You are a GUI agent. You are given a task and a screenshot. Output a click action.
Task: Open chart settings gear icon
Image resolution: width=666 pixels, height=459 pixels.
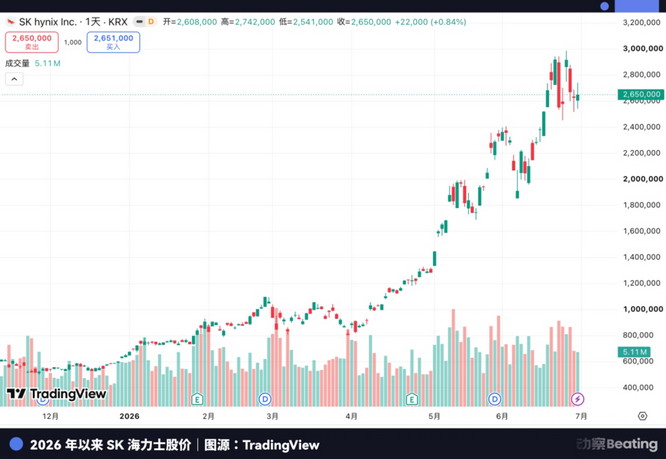(x=643, y=416)
